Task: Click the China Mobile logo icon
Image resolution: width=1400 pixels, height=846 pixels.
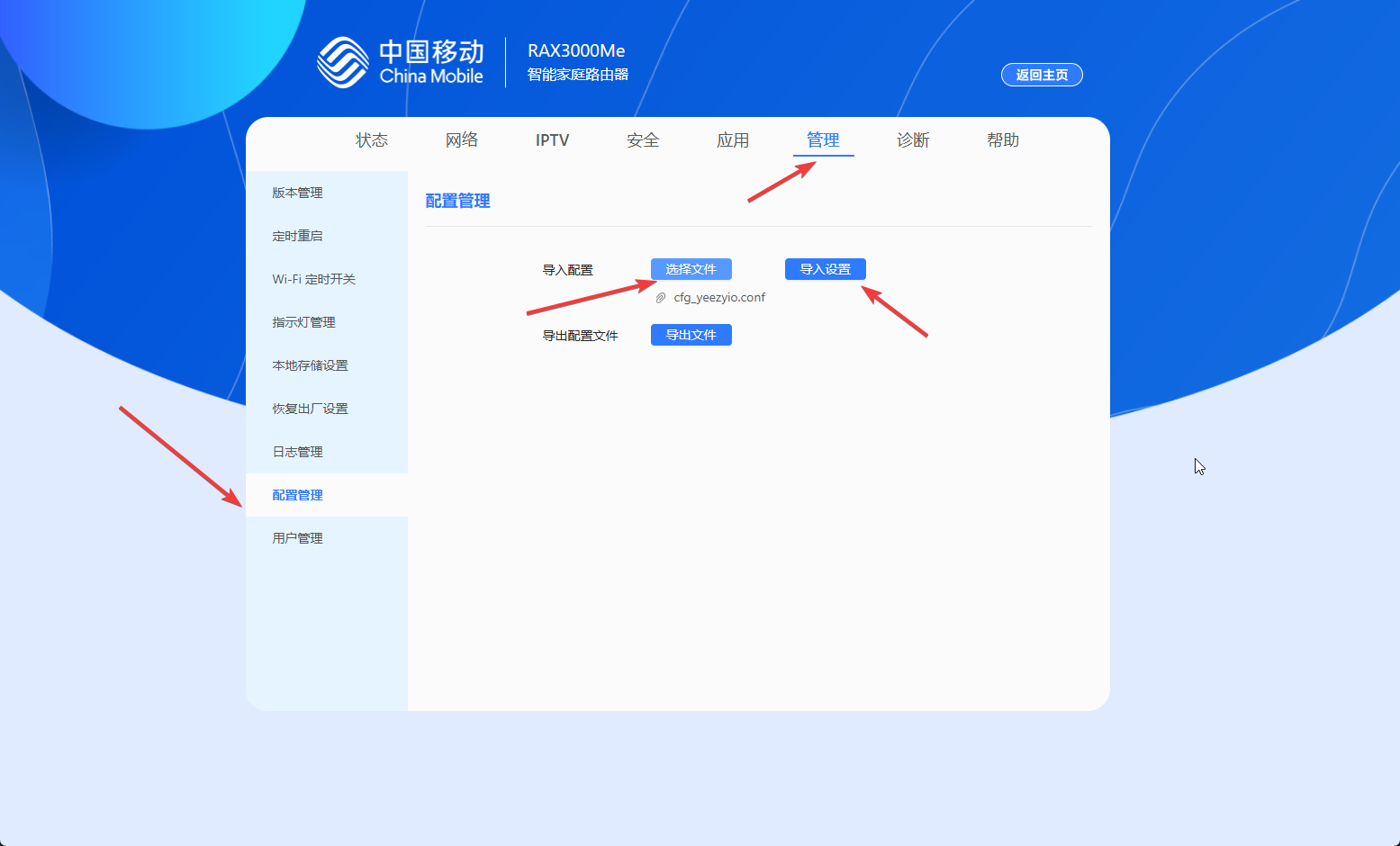Action: tap(343, 62)
